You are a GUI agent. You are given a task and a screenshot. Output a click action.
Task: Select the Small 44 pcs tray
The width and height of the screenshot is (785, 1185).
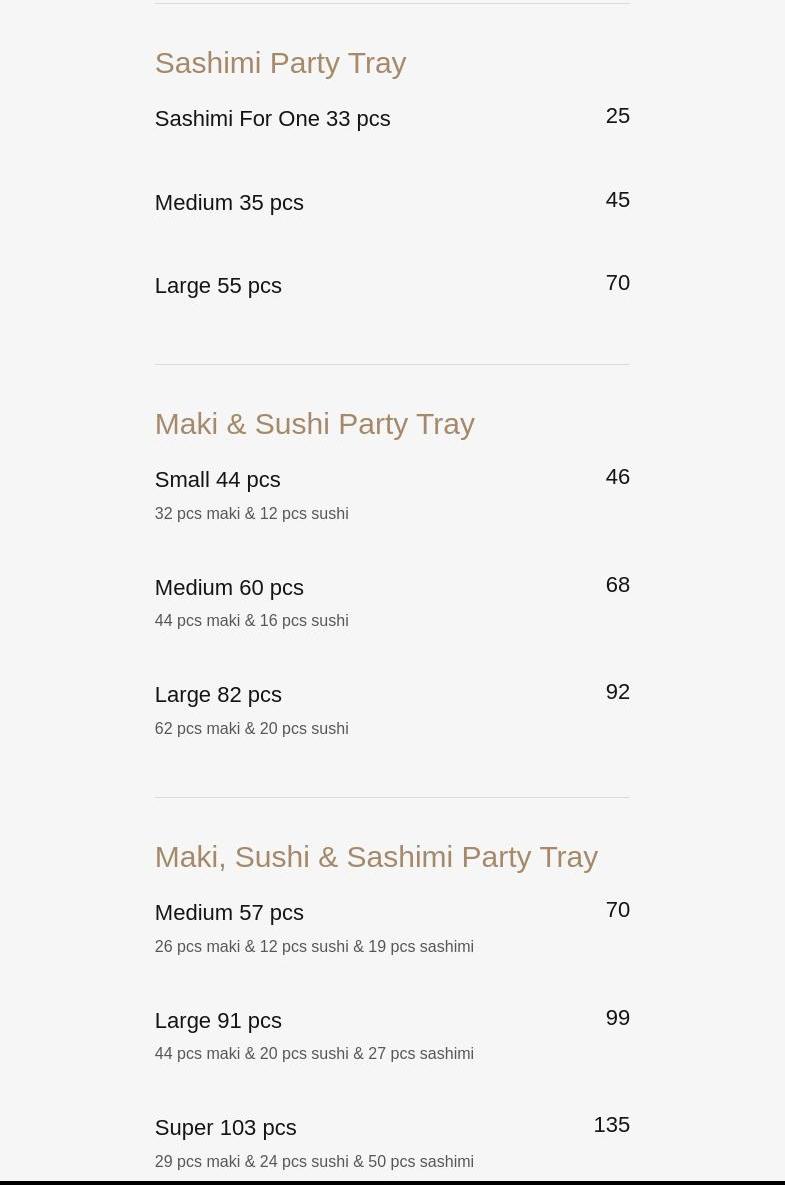(x=217, y=480)
